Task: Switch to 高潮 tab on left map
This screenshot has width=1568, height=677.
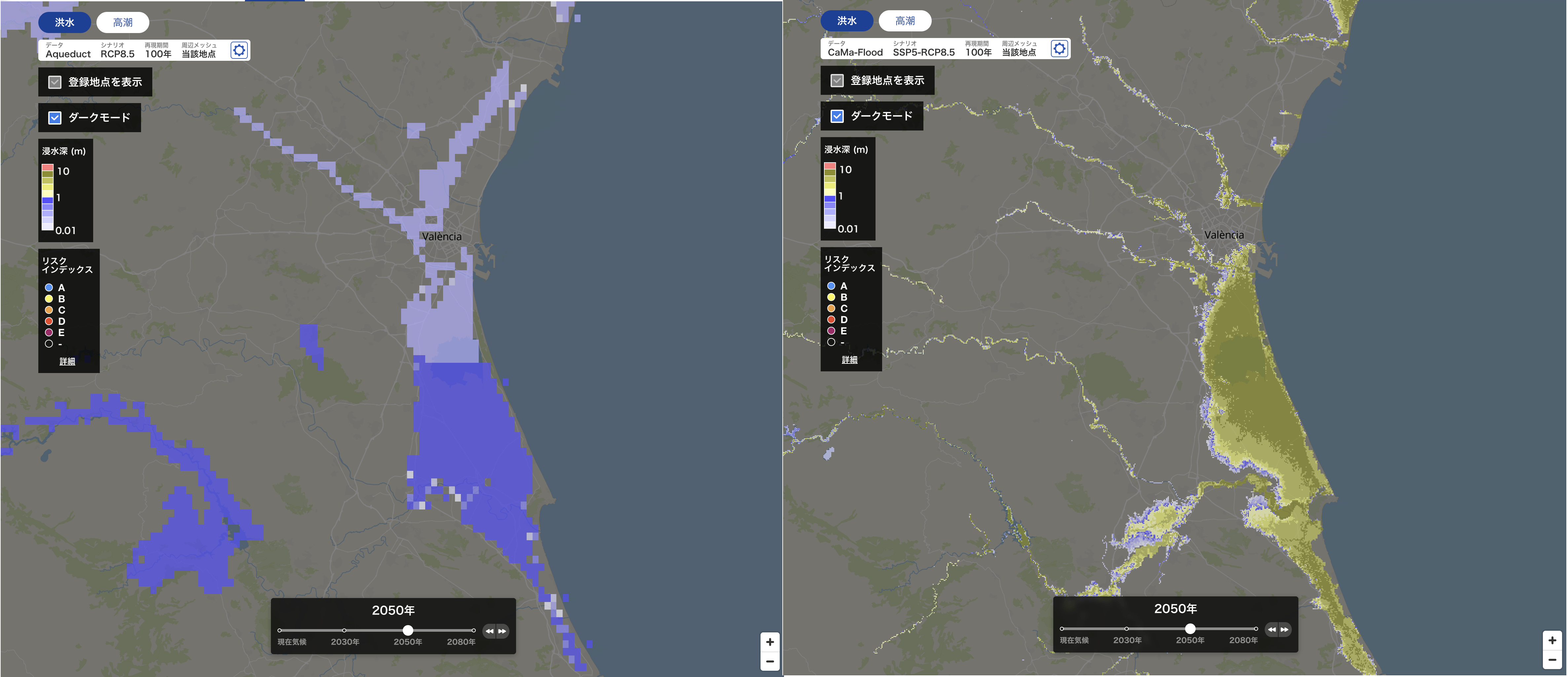Action: pyautogui.click(x=122, y=22)
